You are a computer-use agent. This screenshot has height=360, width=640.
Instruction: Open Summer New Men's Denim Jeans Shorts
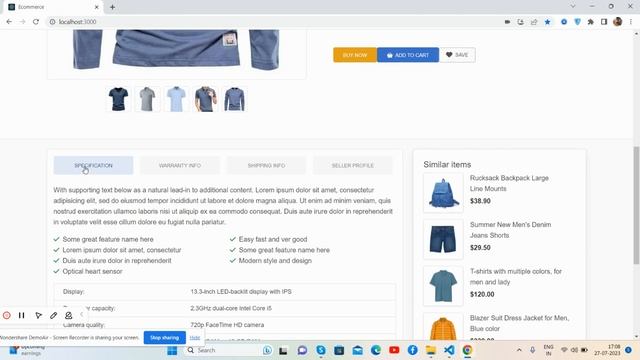click(x=510, y=230)
